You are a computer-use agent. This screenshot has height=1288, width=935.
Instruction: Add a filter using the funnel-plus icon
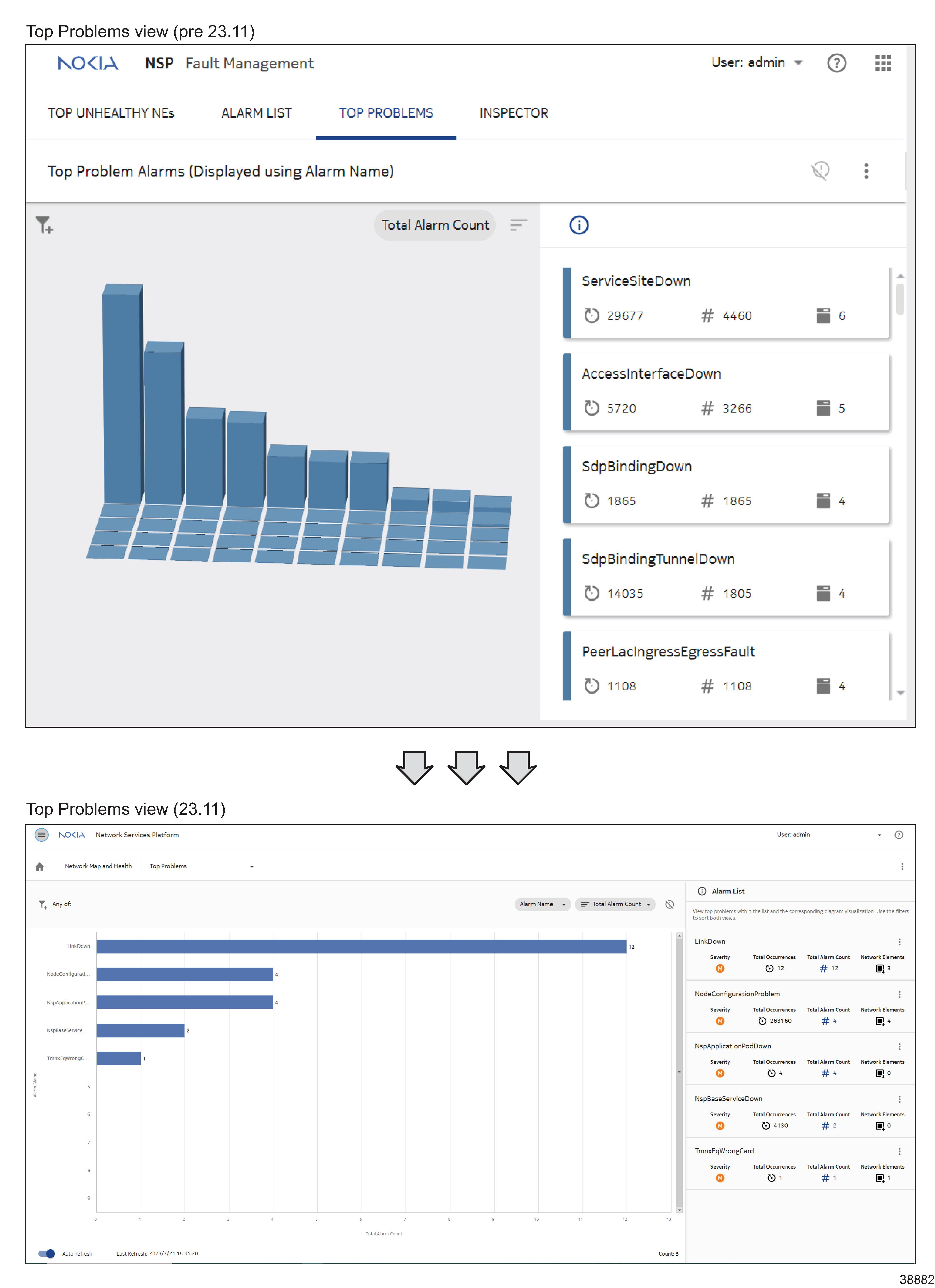(44, 225)
